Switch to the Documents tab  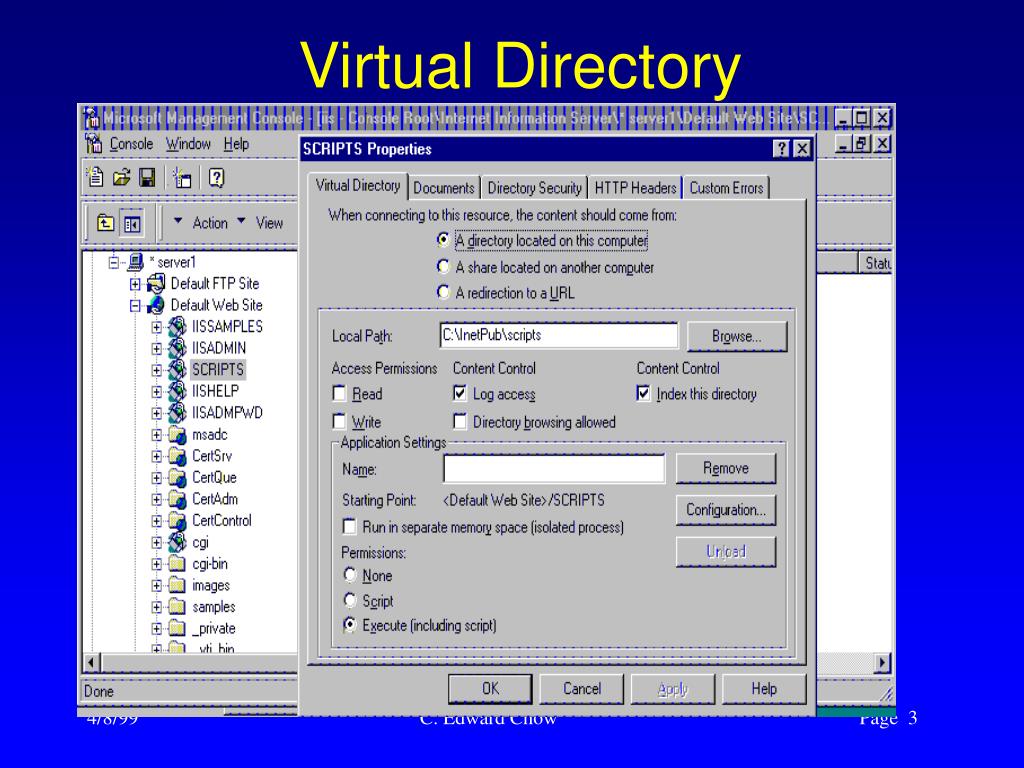click(444, 188)
